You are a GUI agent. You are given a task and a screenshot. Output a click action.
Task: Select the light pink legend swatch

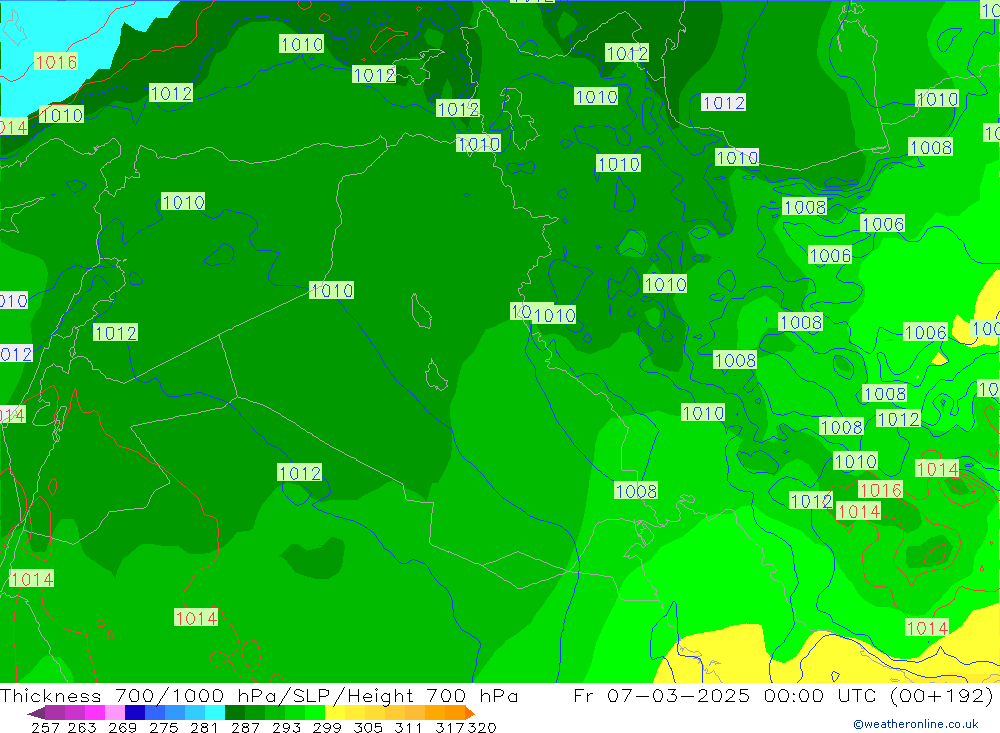click(115, 713)
